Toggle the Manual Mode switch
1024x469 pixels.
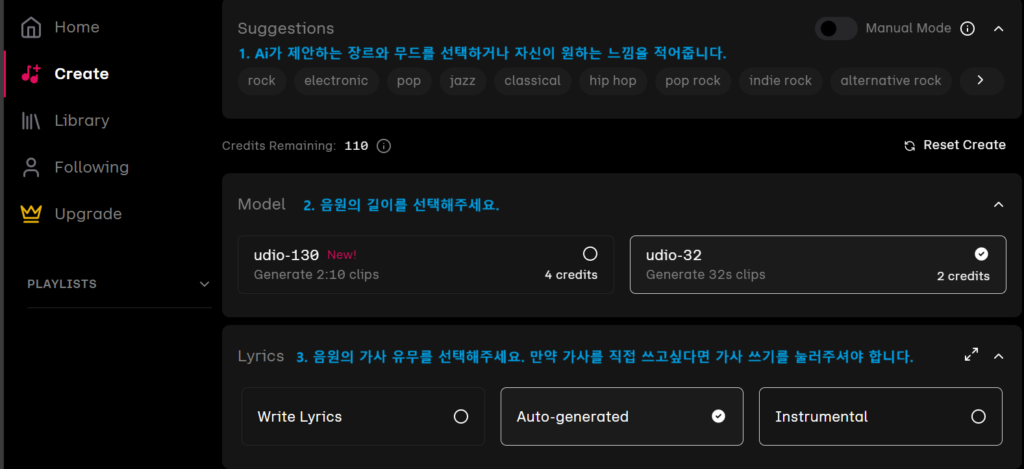tap(836, 29)
